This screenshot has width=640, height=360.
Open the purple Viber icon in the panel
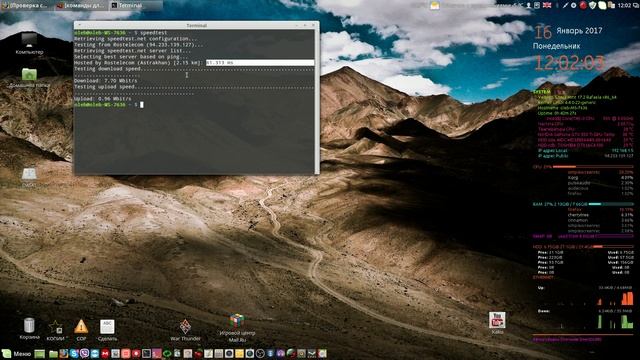pyautogui.click(x=84, y=353)
